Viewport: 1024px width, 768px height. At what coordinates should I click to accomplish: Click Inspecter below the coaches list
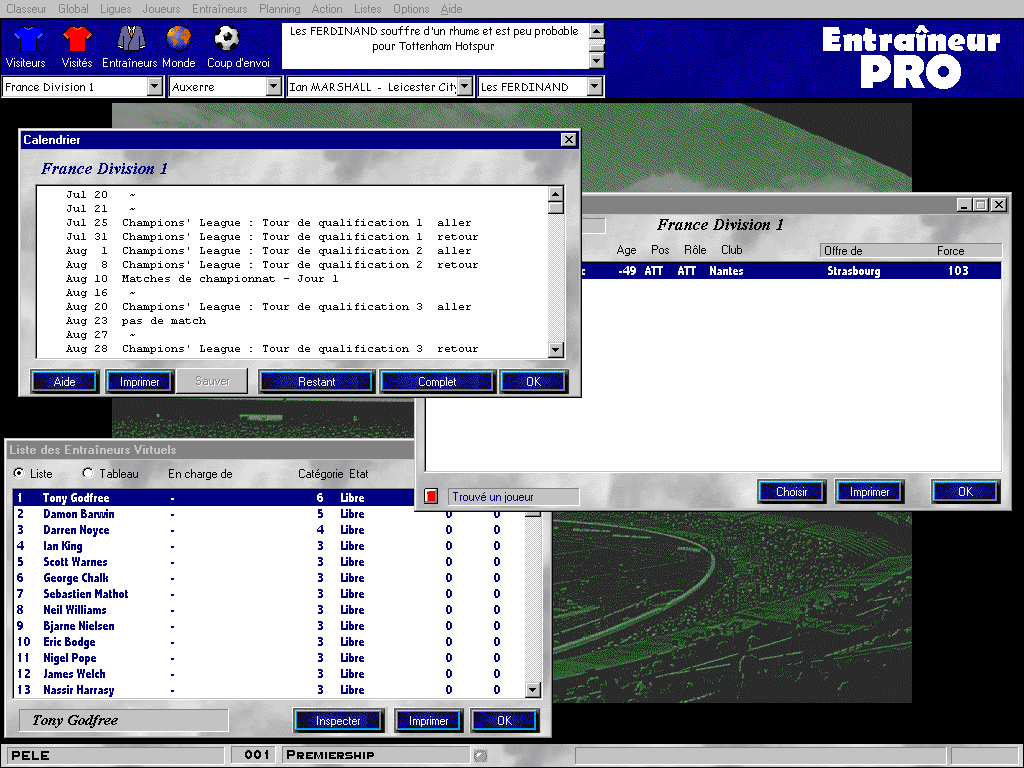(338, 720)
